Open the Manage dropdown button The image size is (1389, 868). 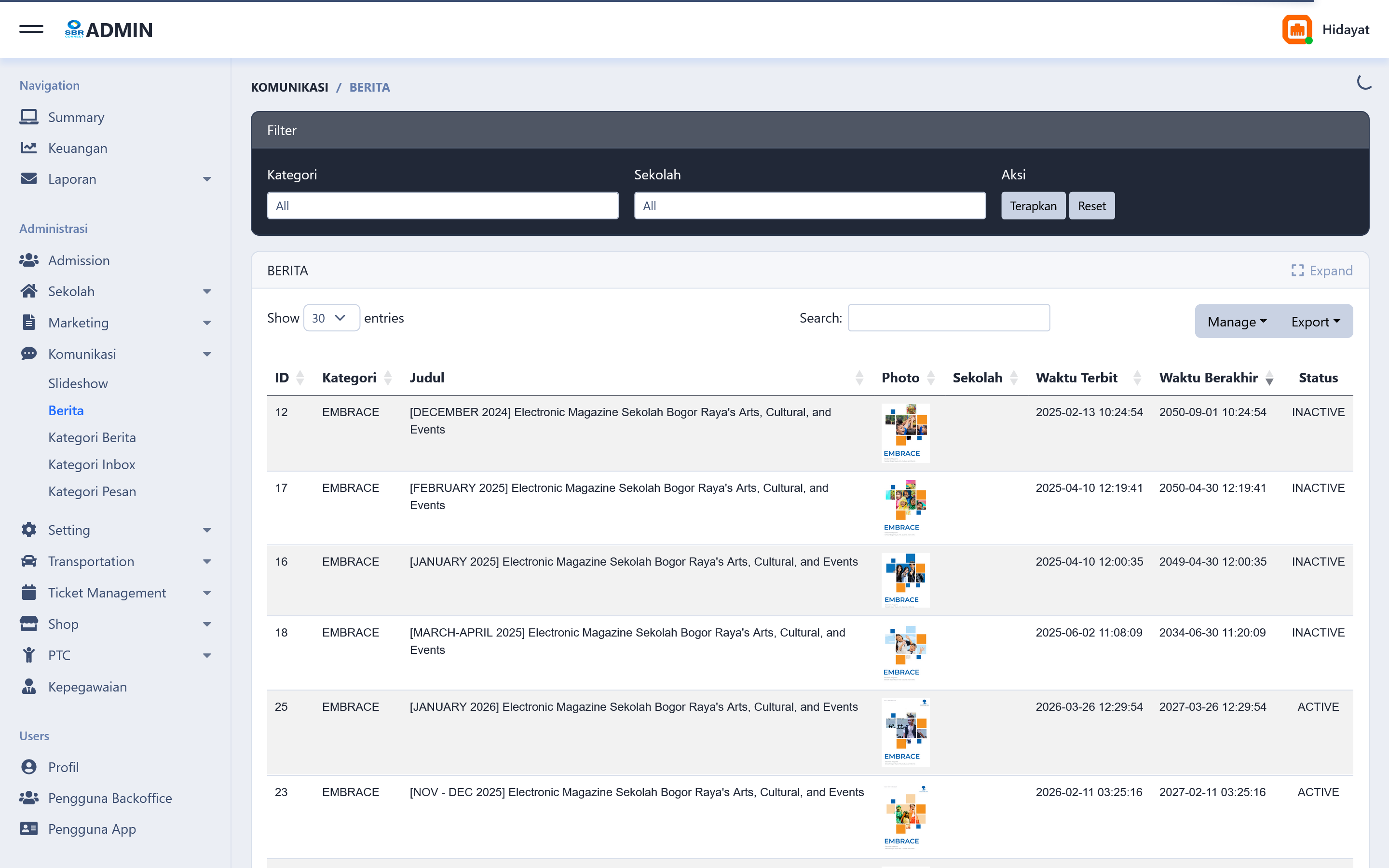tap(1236, 322)
